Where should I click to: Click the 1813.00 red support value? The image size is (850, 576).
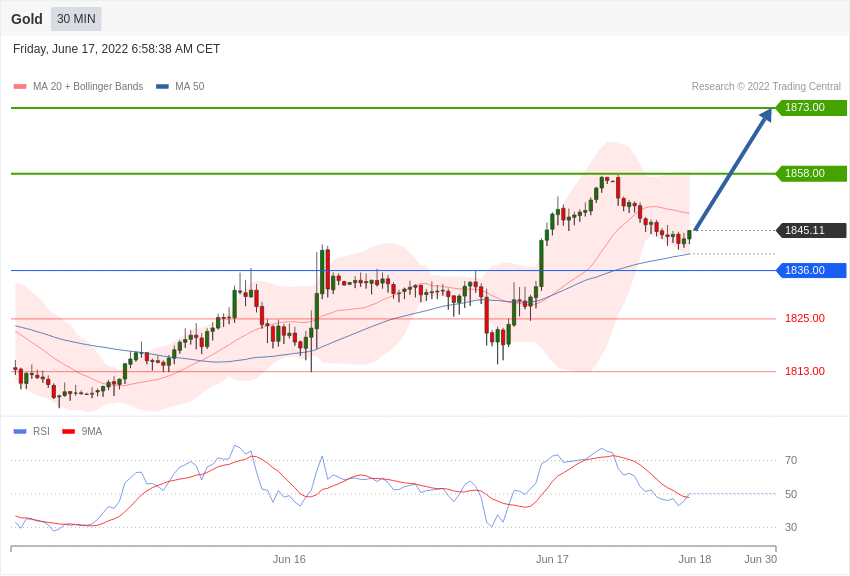[x=805, y=371]
